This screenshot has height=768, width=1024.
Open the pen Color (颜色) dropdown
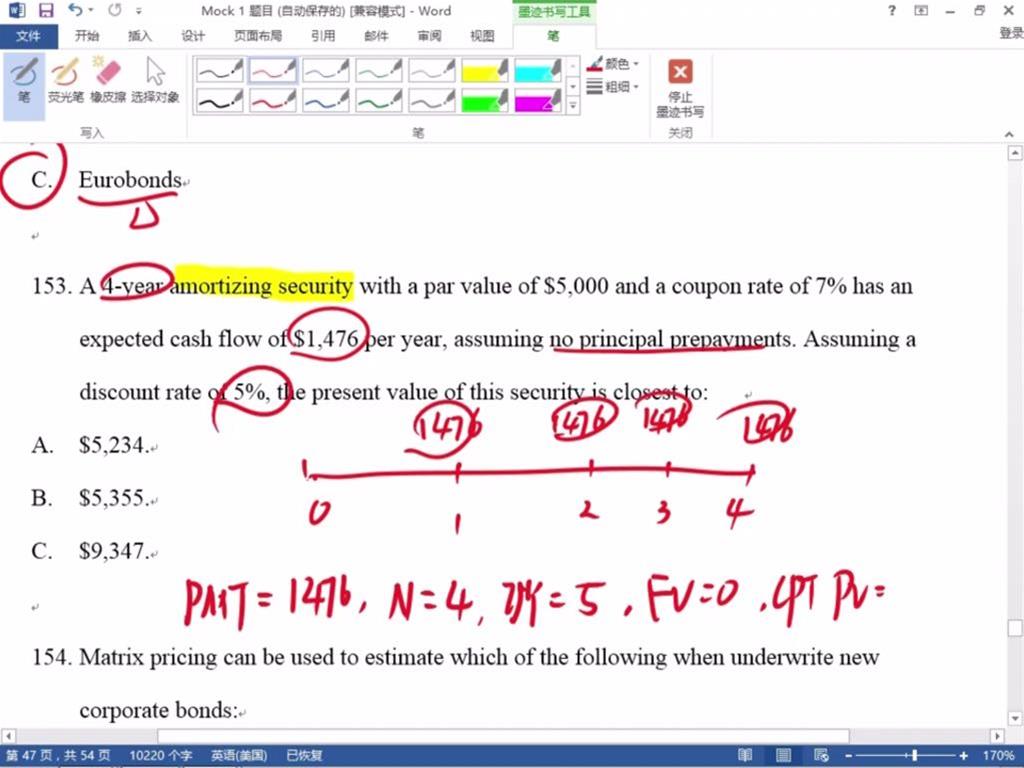click(613, 64)
